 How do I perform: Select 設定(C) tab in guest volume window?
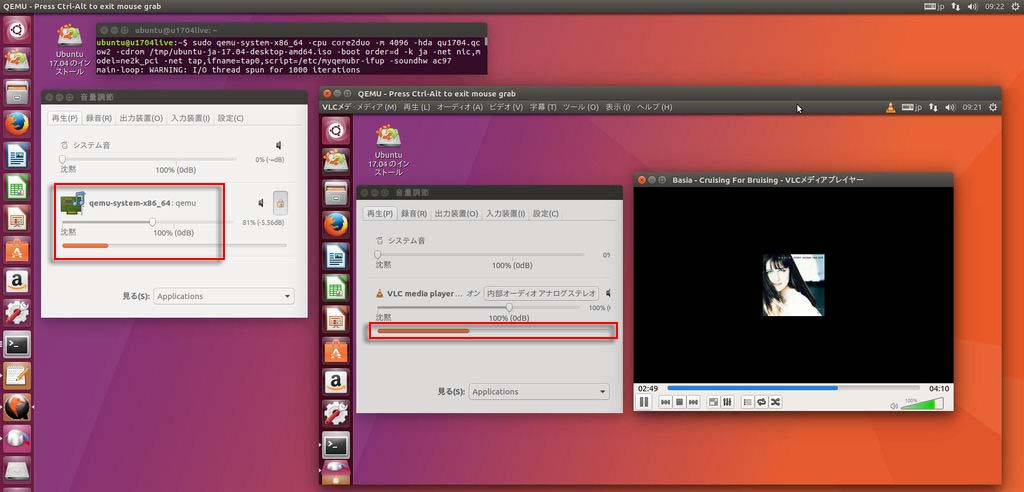(546, 214)
